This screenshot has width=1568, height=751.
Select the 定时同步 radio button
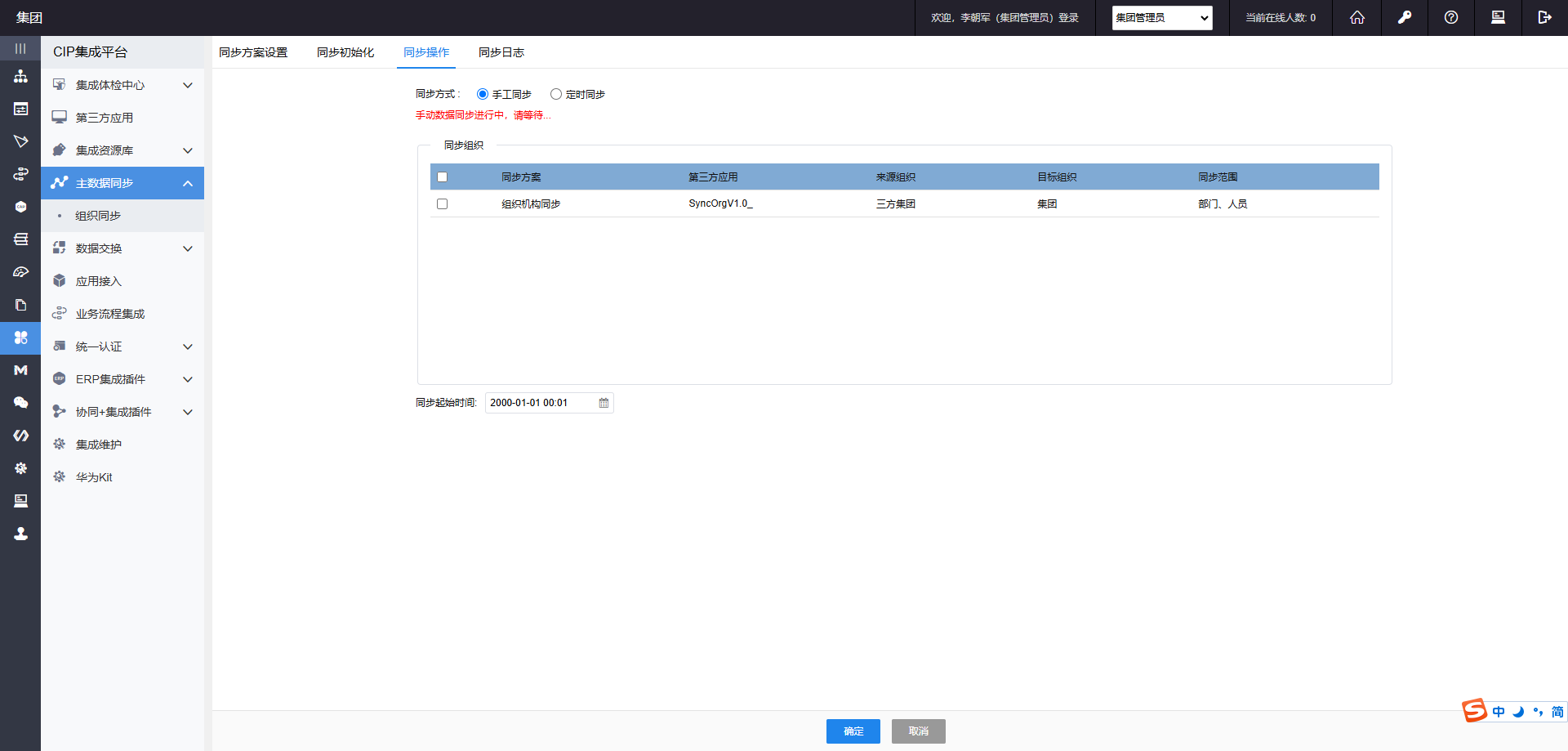coord(556,95)
